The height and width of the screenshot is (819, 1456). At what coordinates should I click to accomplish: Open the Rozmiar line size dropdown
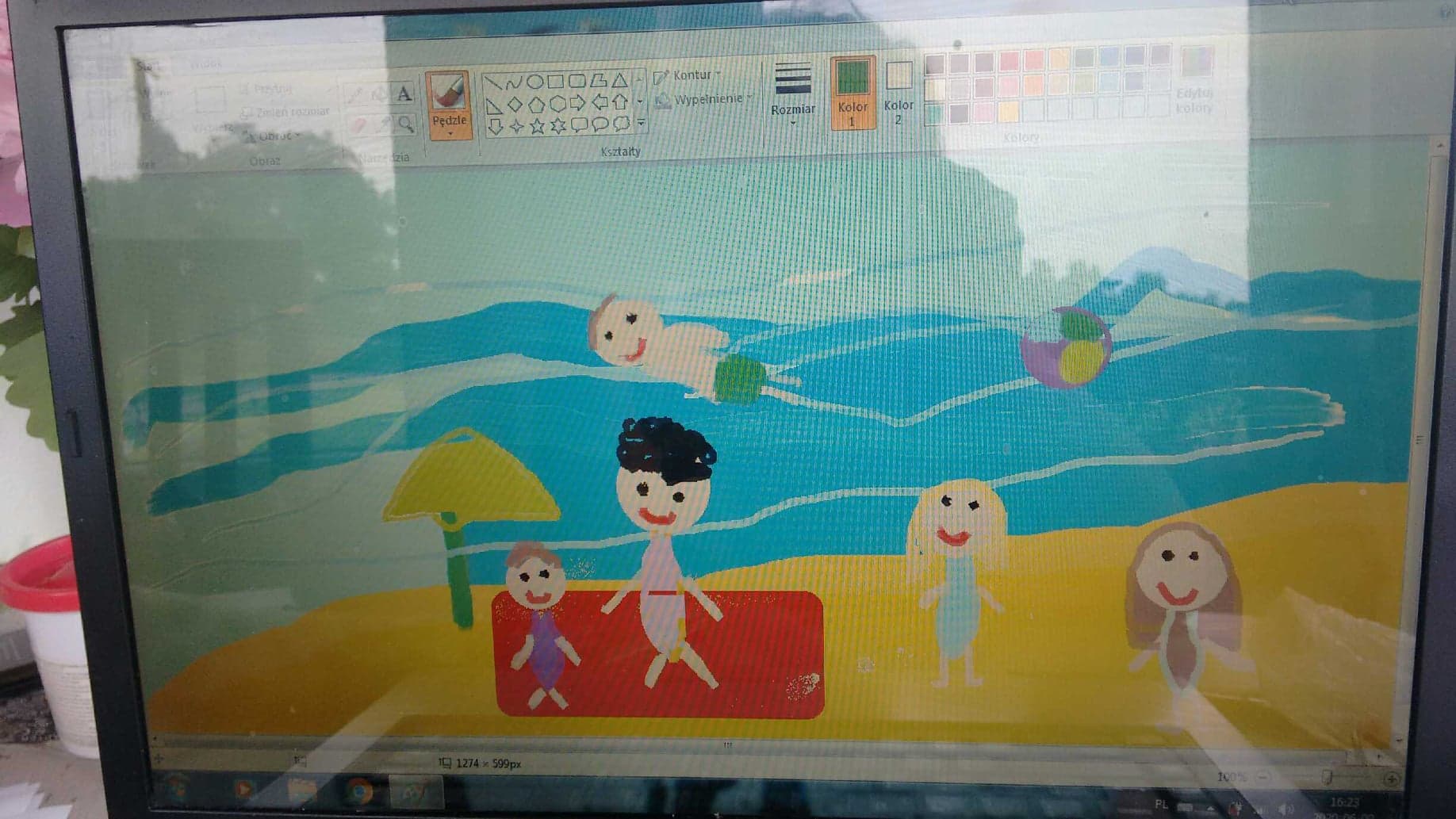(793, 94)
